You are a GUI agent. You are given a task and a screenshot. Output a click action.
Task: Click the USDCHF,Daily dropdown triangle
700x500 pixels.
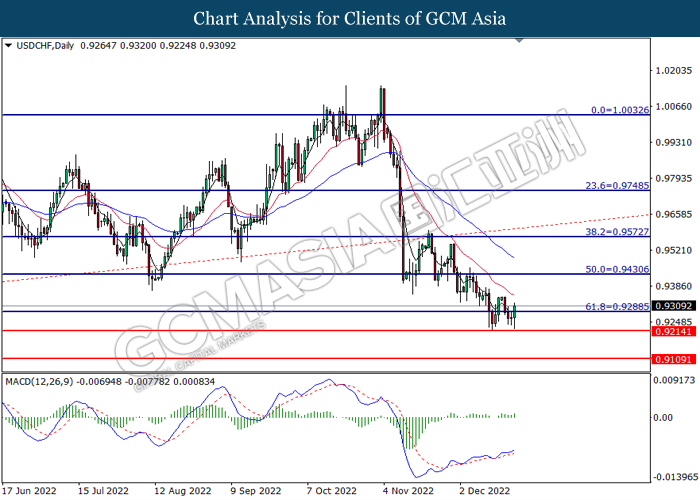(8, 46)
